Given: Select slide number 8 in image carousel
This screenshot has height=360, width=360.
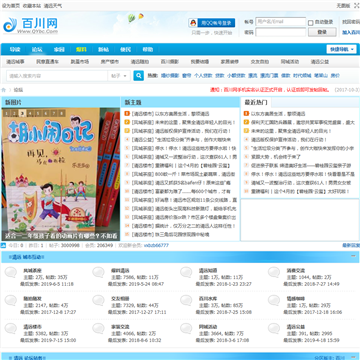Looking at the screenshot, I should [x=62, y=114].
